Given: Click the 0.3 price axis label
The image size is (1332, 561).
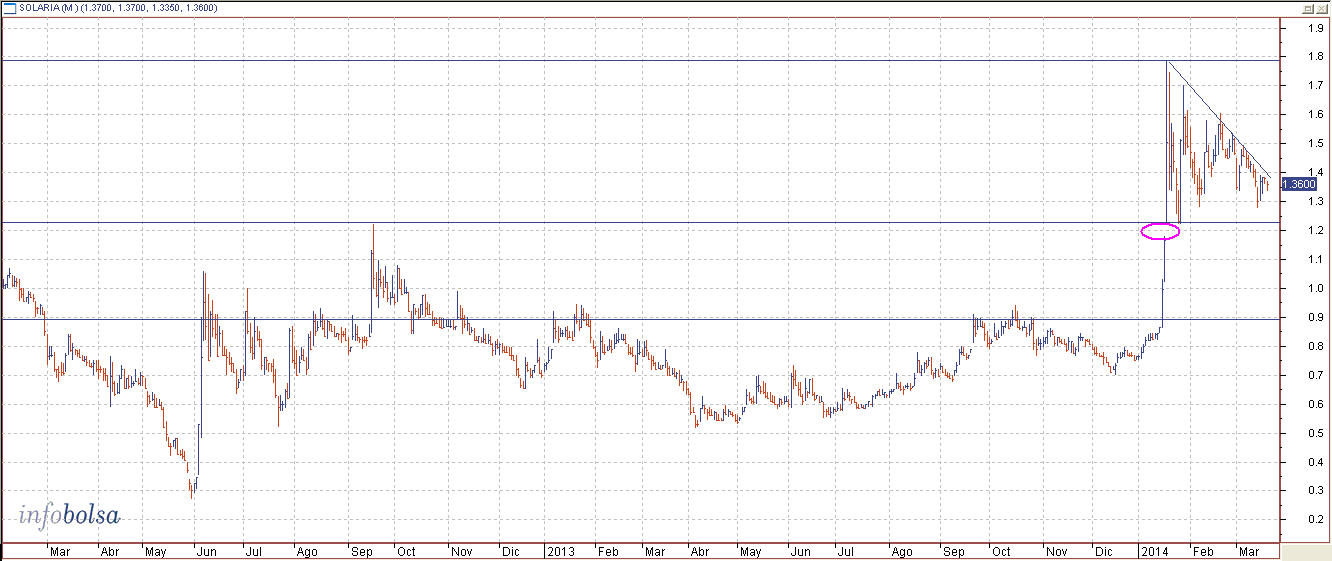Looking at the screenshot, I should pos(1315,492).
